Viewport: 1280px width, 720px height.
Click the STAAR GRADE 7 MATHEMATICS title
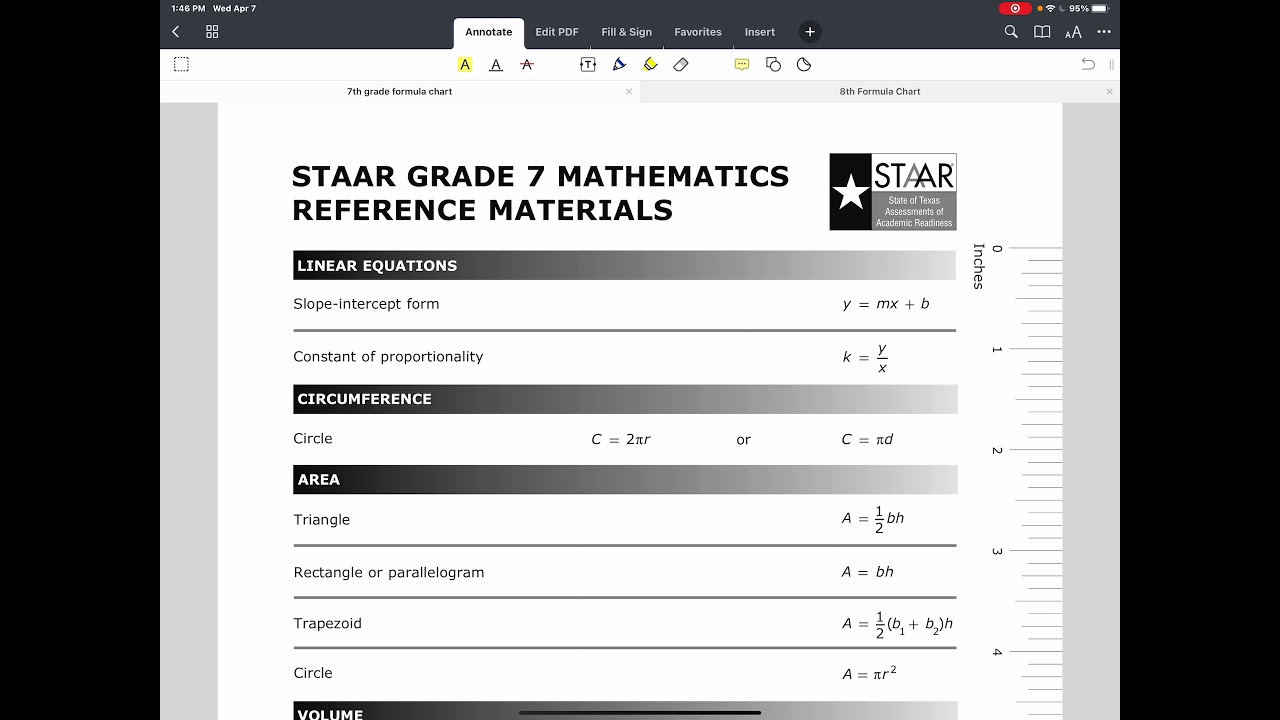[x=540, y=176]
